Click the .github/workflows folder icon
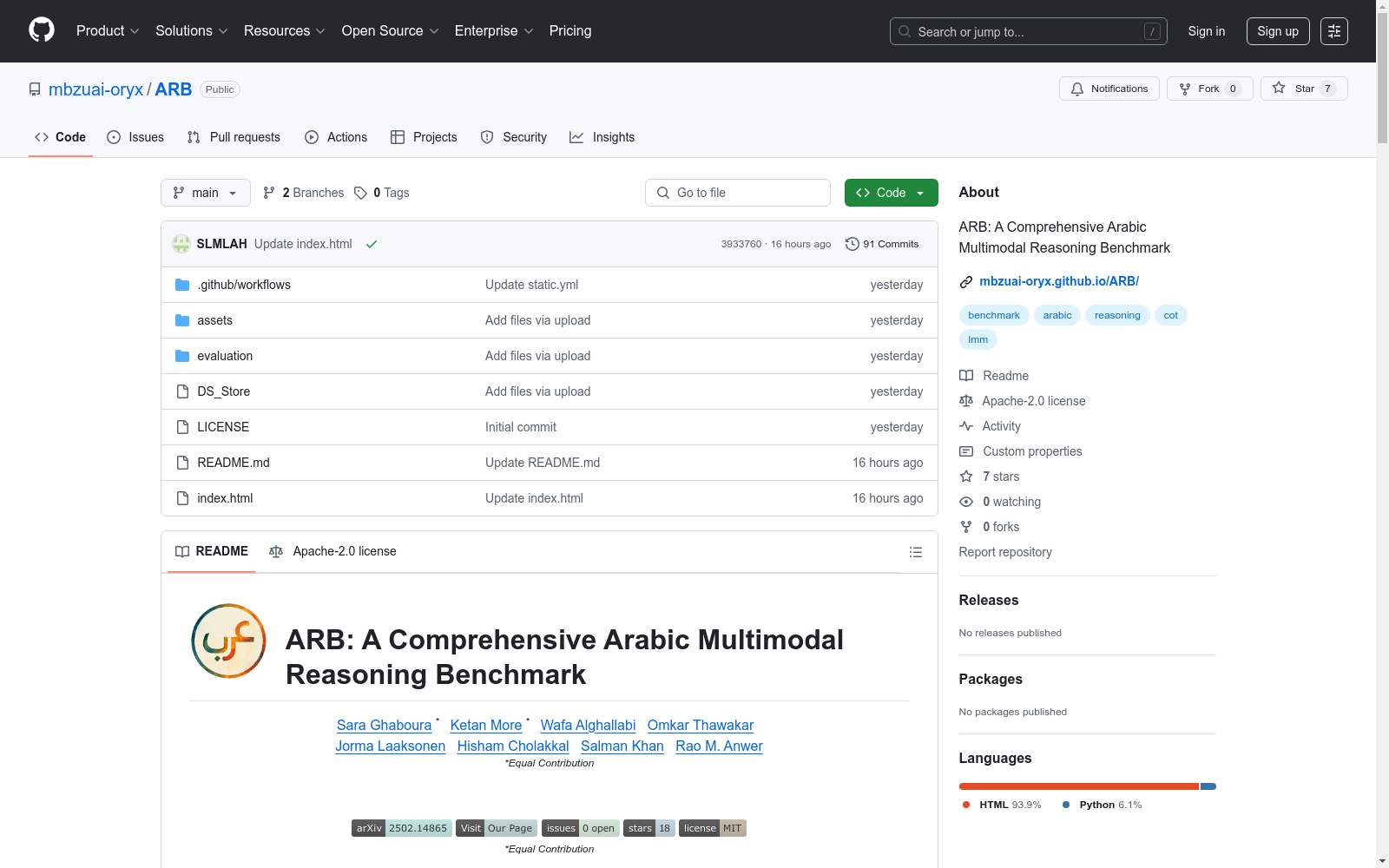Viewport: 1389px width, 868px height. [182, 285]
